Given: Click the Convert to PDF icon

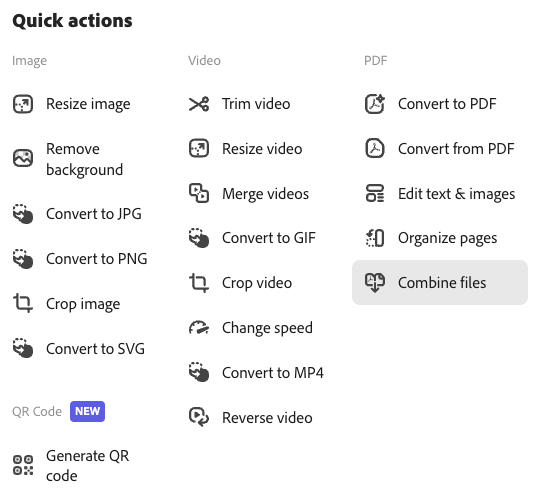Looking at the screenshot, I should (375, 104).
